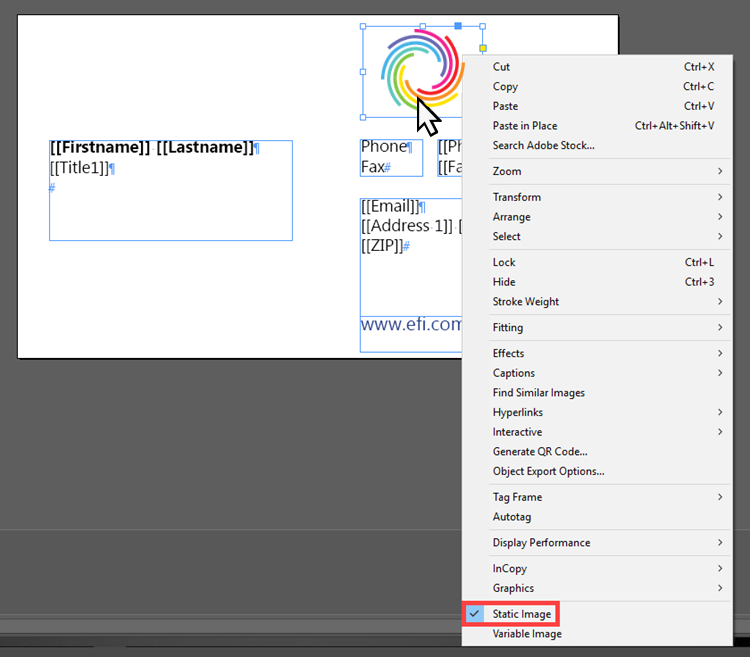750x657 pixels.
Task: Select Variable Image in context menu
Action: (x=527, y=634)
